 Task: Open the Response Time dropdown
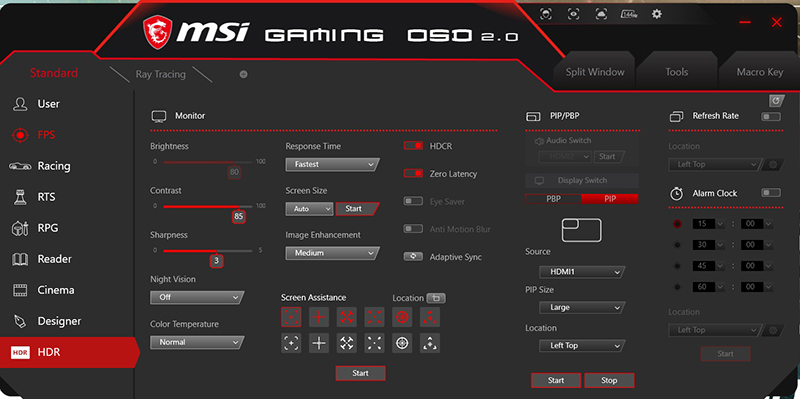332,164
